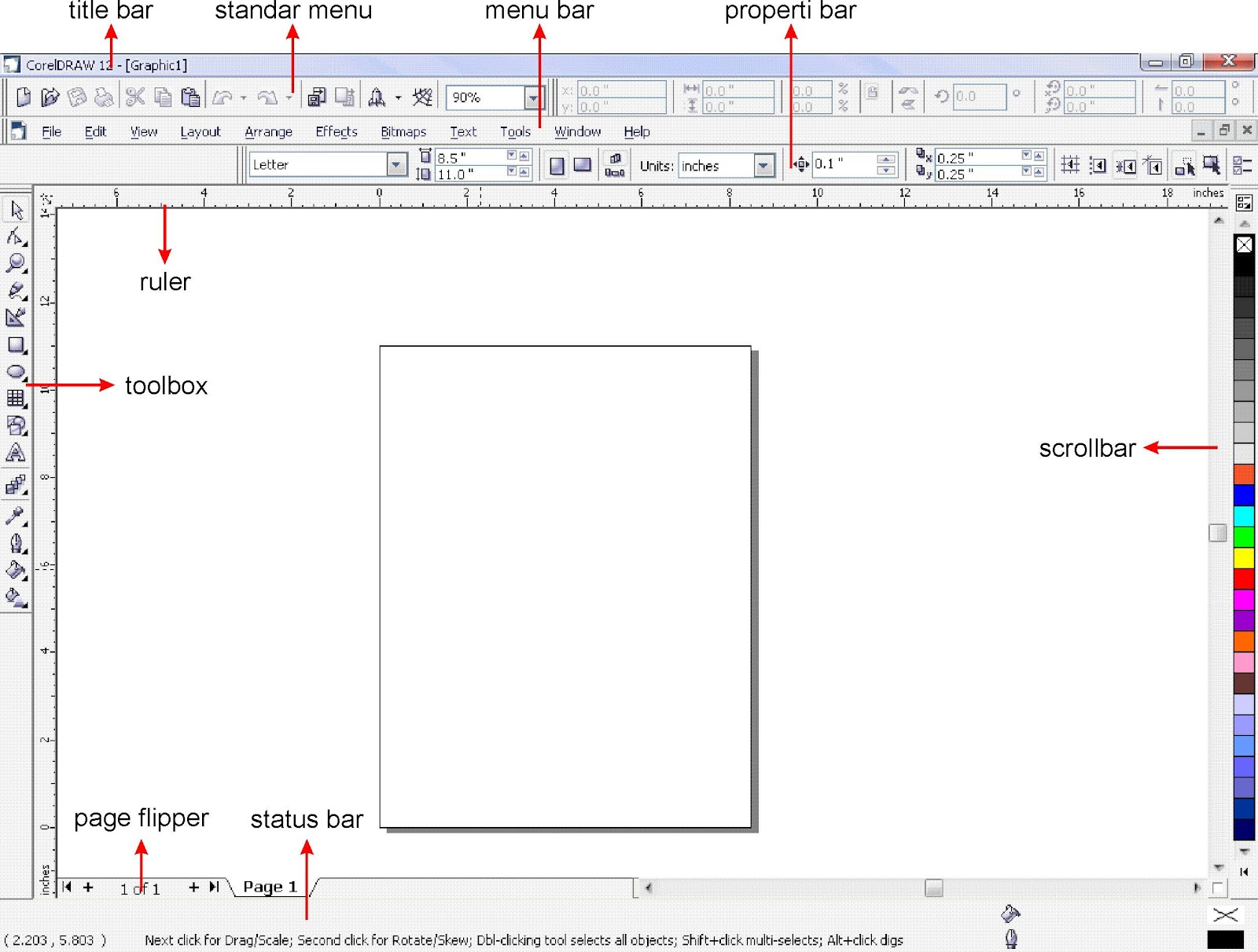
Task: Increase the duplicate distance x 0.25 spinner
Action: (1039, 156)
